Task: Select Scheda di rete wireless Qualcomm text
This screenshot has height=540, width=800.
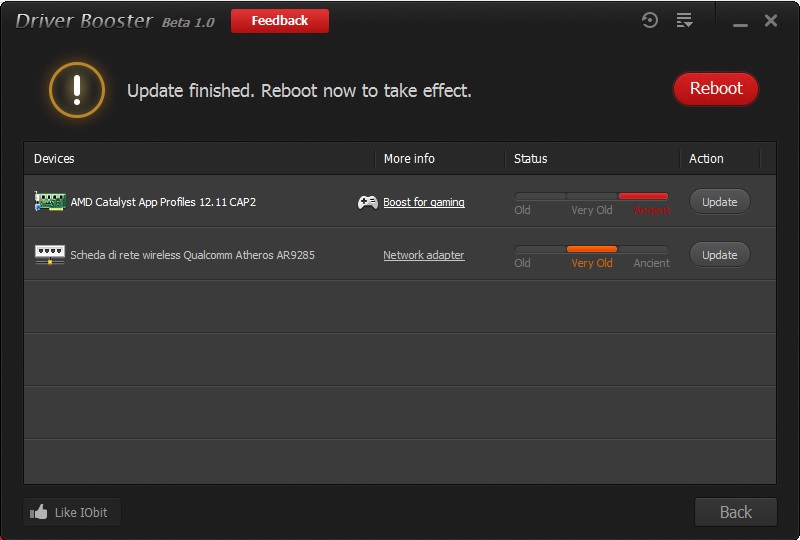Action: (192, 255)
